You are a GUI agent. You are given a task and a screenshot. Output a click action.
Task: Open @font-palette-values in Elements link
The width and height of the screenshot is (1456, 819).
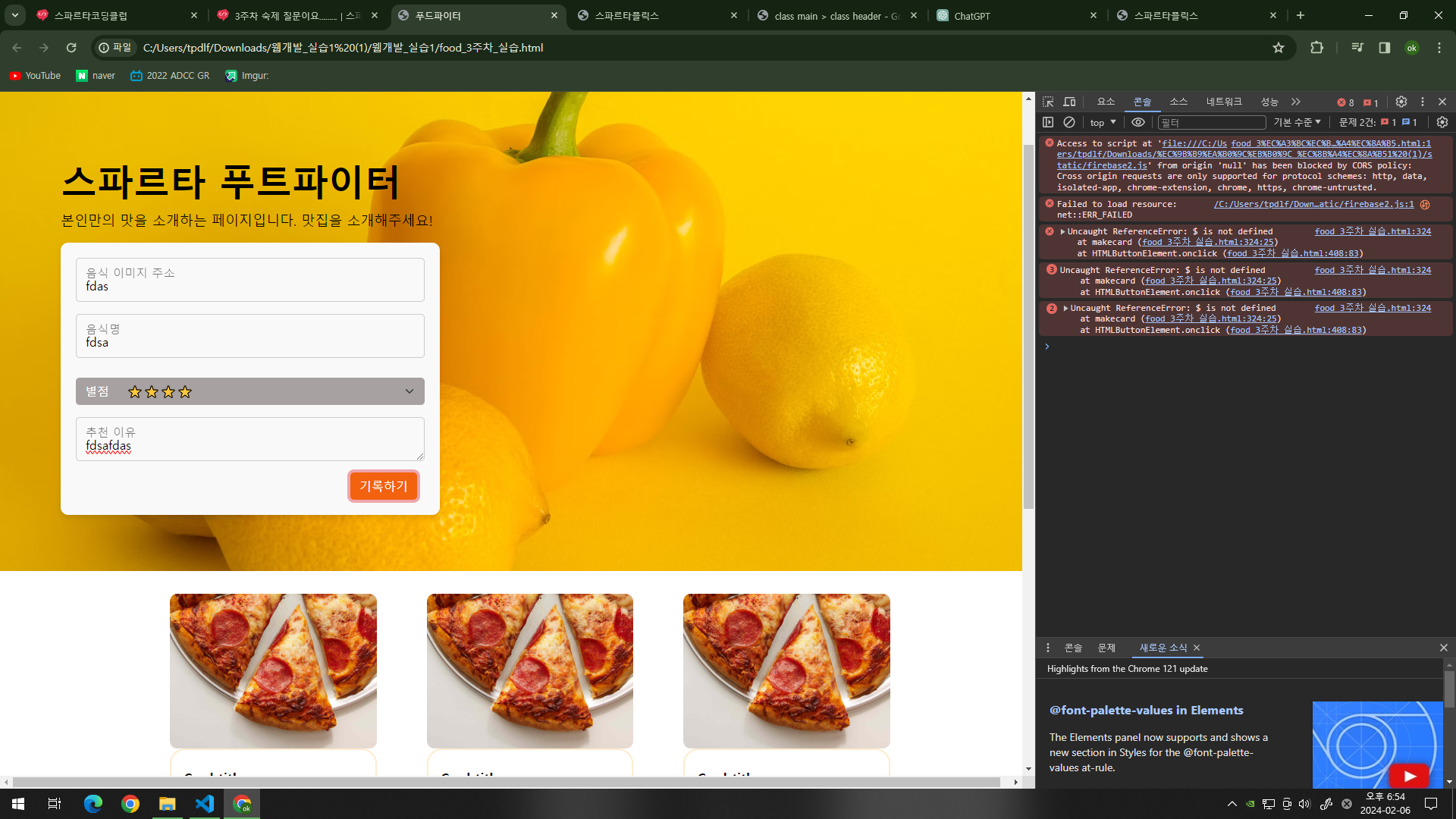(1146, 711)
